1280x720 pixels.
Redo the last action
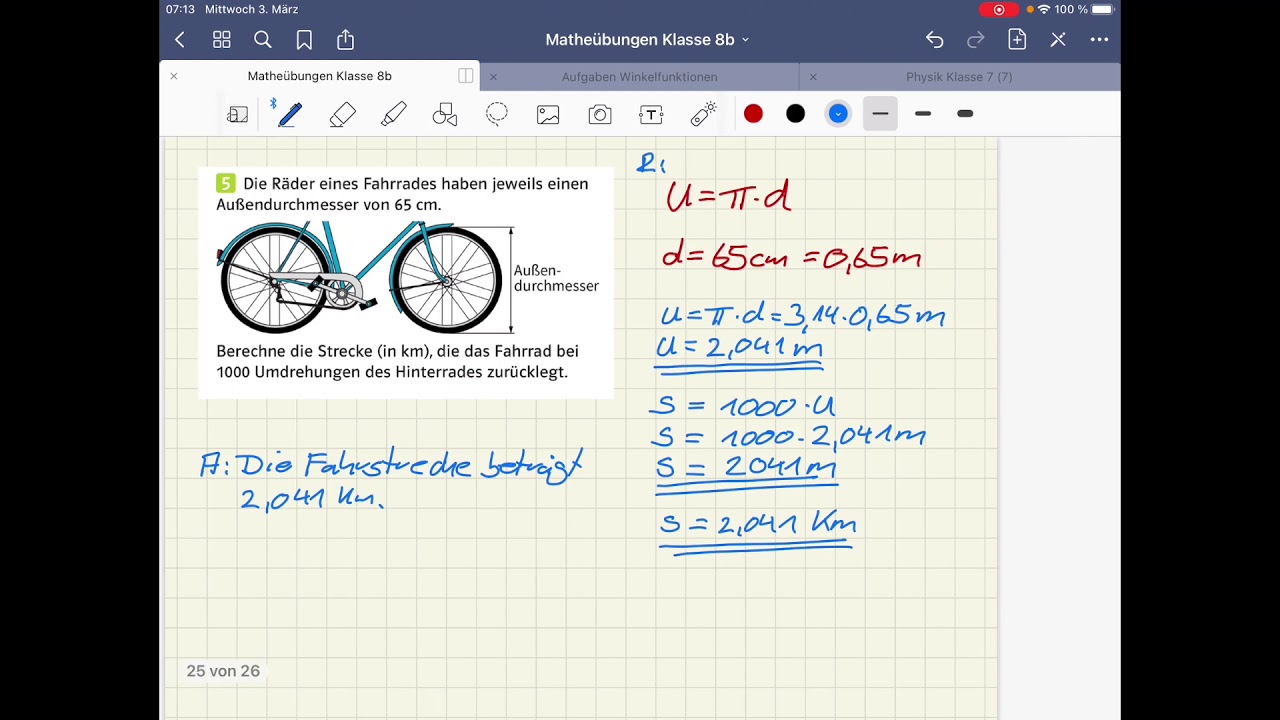[x=976, y=40]
